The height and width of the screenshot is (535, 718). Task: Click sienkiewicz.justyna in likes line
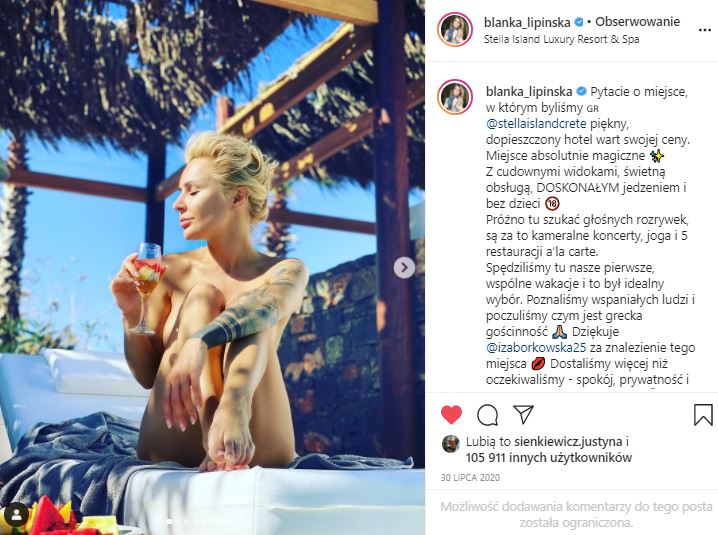click(x=568, y=442)
